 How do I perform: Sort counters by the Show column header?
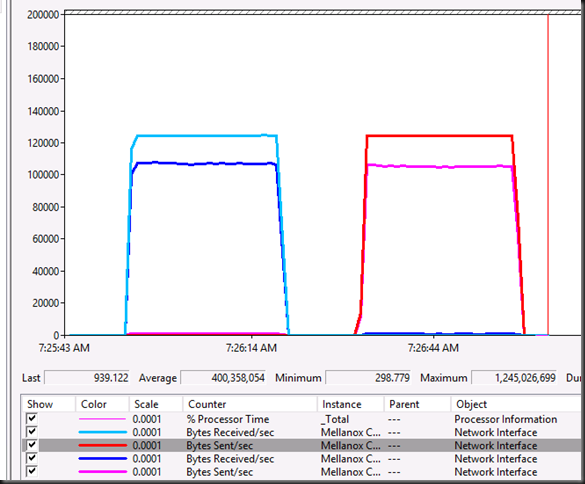(48, 404)
